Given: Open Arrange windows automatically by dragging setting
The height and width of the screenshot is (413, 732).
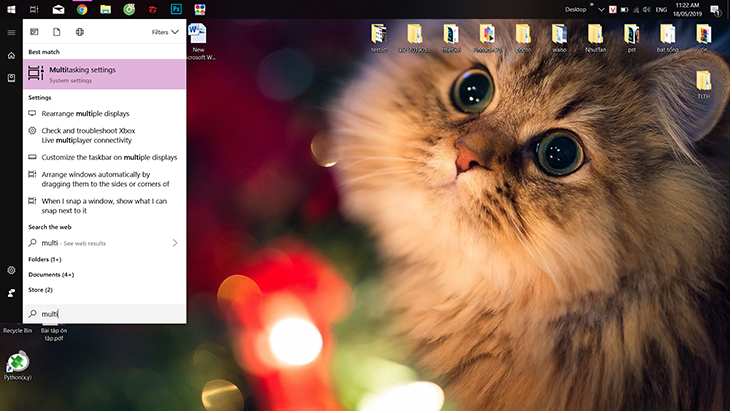Looking at the screenshot, I should tap(105, 179).
